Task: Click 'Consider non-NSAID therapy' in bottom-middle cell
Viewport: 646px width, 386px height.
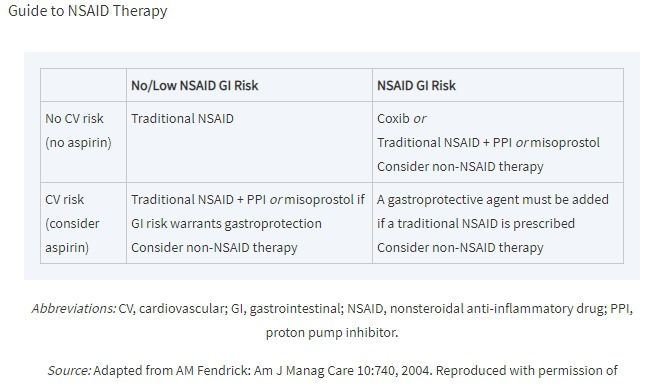Action: 214,248
